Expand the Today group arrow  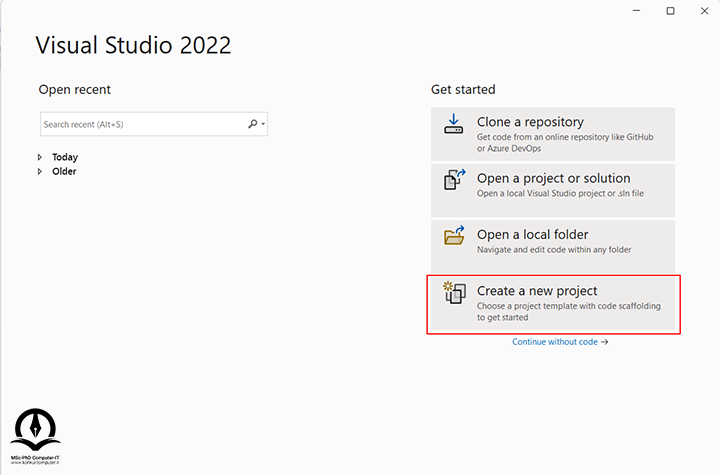[x=40, y=157]
